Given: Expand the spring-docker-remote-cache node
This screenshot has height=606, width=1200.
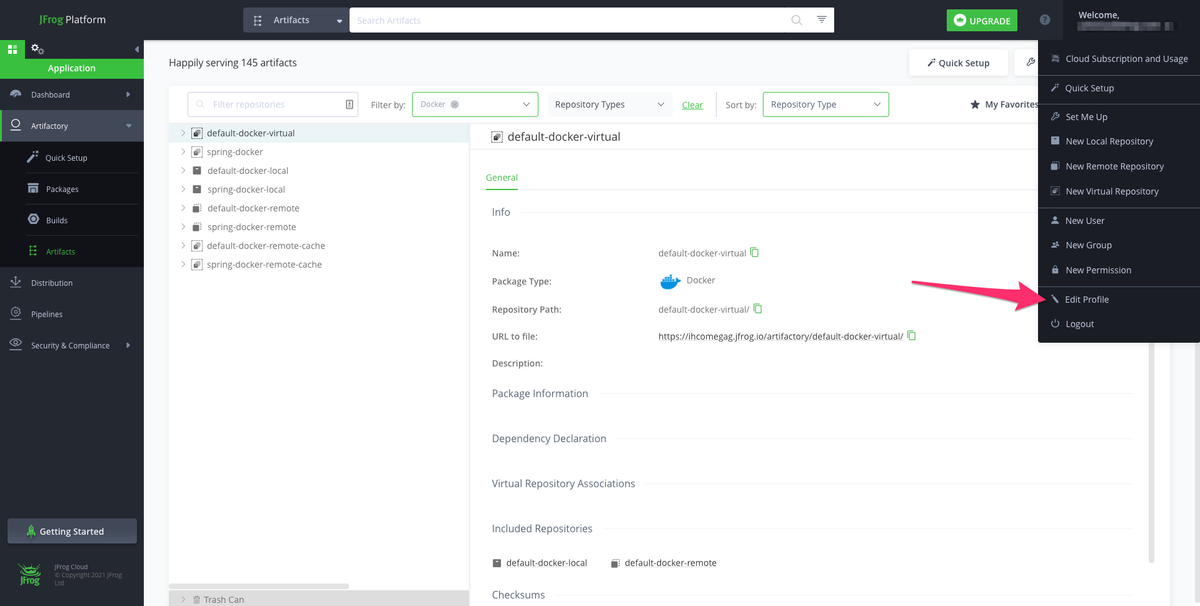Looking at the screenshot, I should point(183,264).
